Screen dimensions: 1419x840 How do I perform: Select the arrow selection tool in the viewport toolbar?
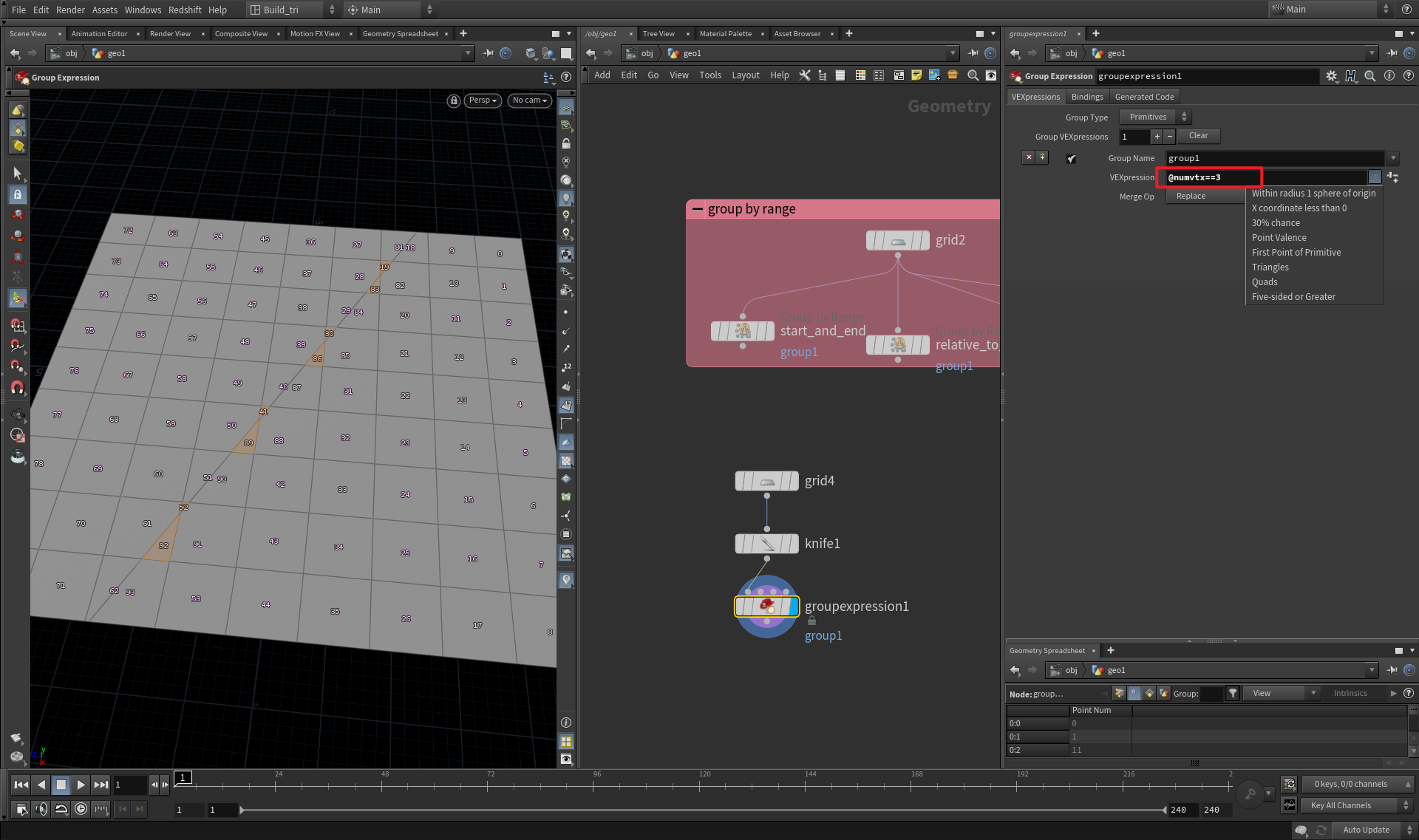(x=18, y=174)
